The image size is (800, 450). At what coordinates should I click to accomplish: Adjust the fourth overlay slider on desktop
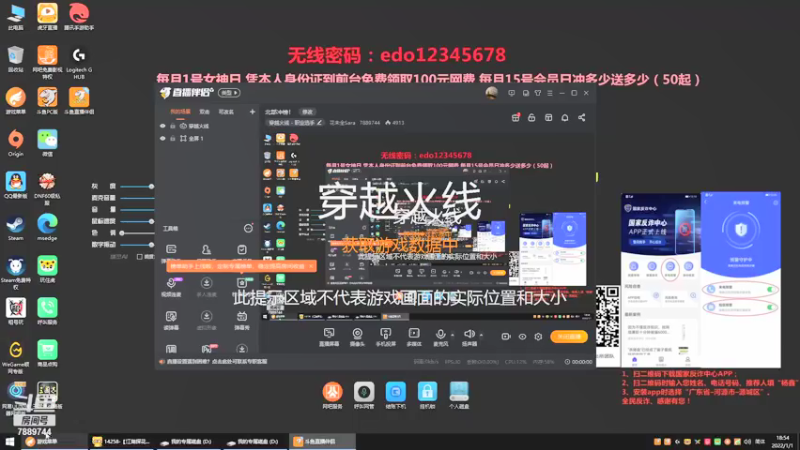pos(152,221)
